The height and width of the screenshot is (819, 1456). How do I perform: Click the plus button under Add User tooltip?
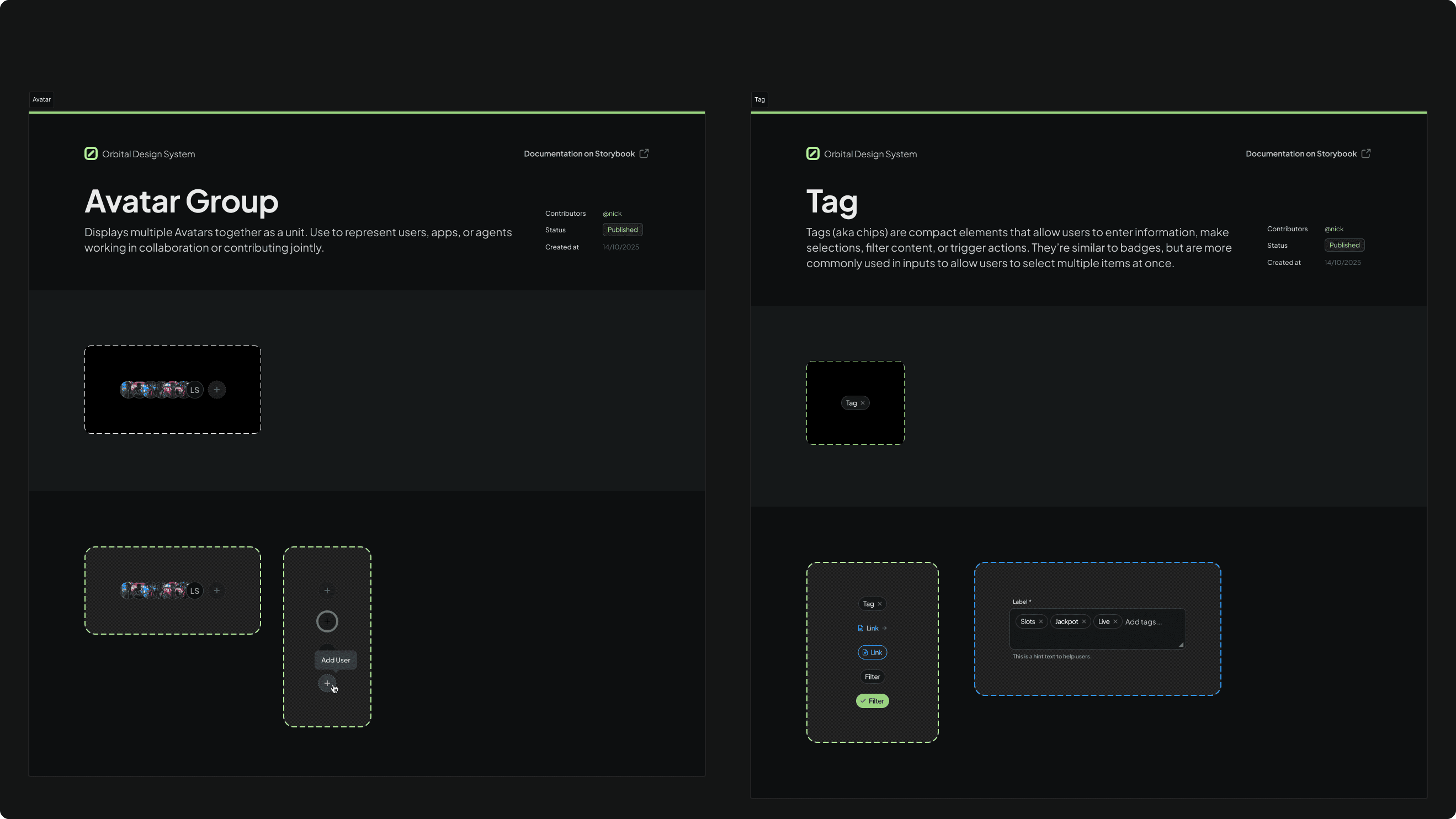coord(327,683)
